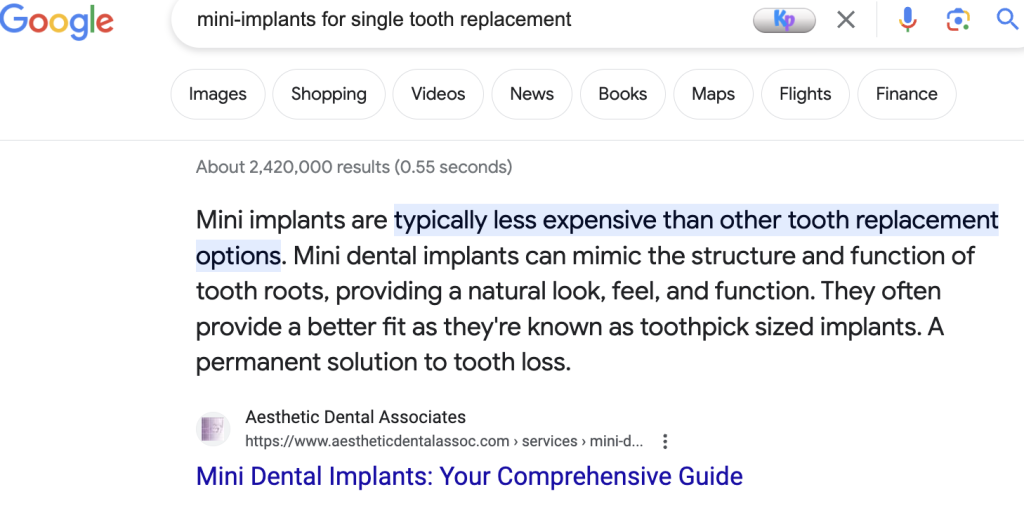Click the Google logo
The height and width of the screenshot is (506, 1024).
pos(56,21)
